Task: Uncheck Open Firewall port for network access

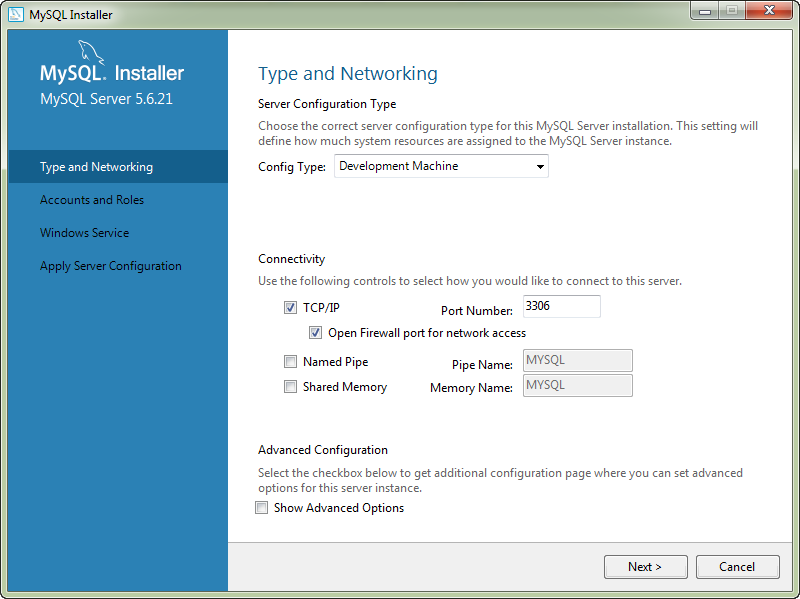Action: 315,333
